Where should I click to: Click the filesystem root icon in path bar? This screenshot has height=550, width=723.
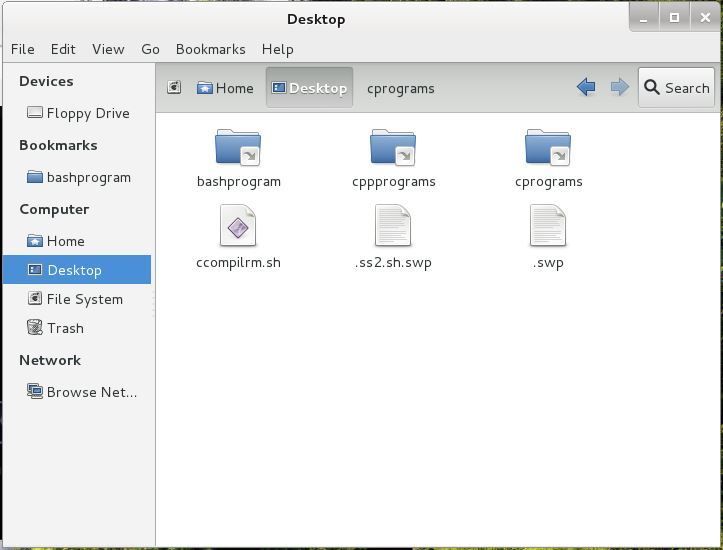(x=174, y=87)
